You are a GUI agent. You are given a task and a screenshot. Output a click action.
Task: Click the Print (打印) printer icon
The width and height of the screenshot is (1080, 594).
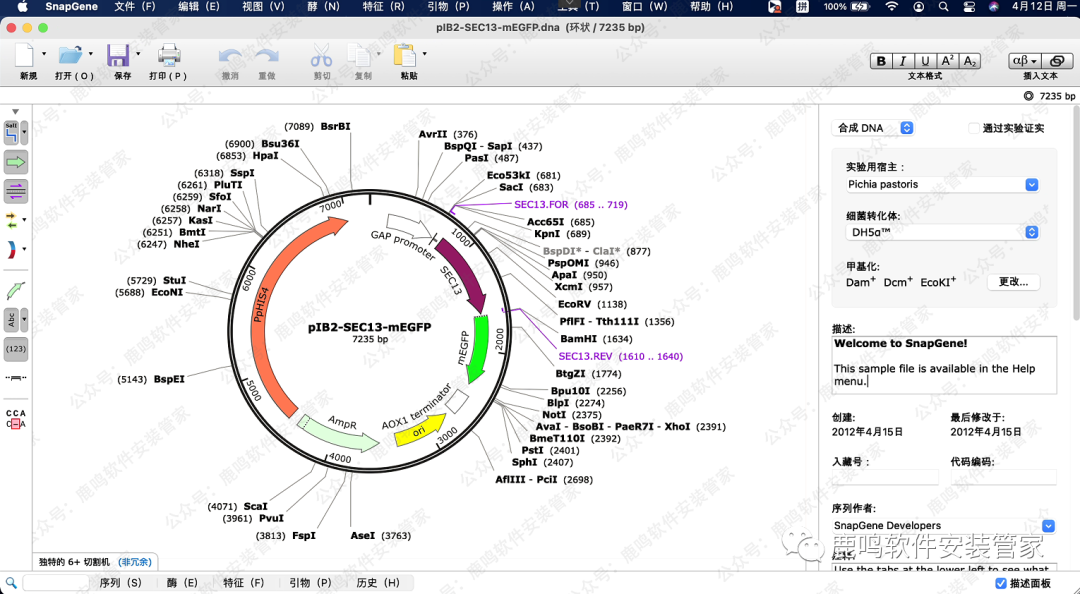point(169,56)
